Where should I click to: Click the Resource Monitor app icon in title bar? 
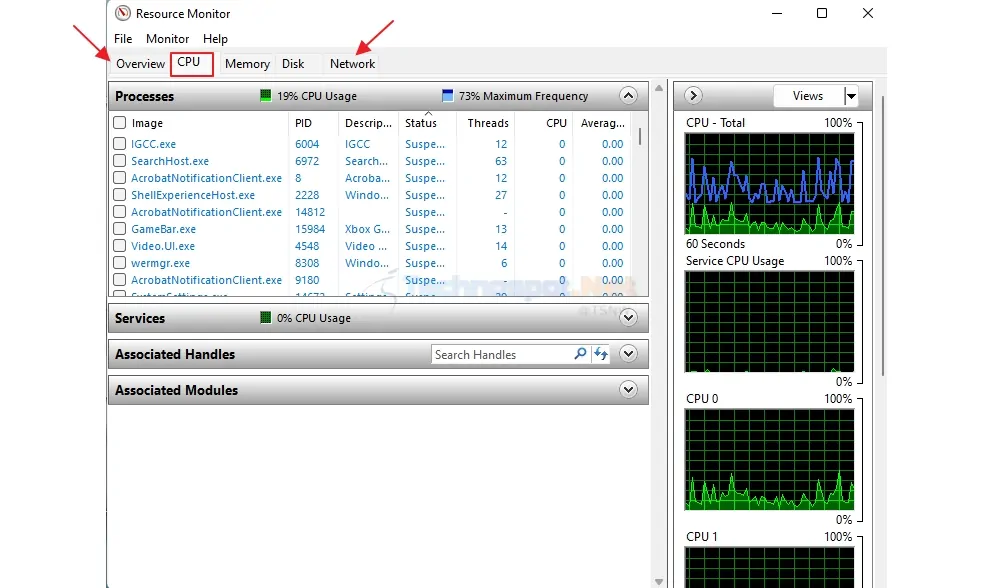[x=122, y=13]
